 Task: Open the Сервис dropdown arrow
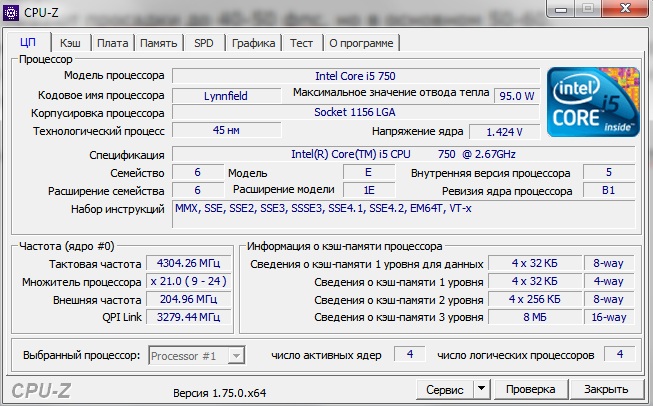click(x=481, y=389)
